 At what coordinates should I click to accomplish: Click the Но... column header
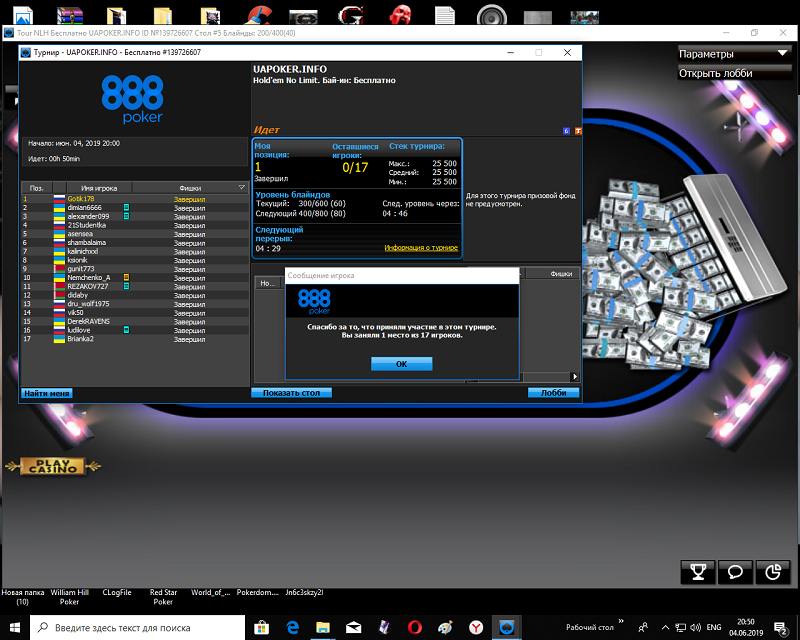coord(268,283)
